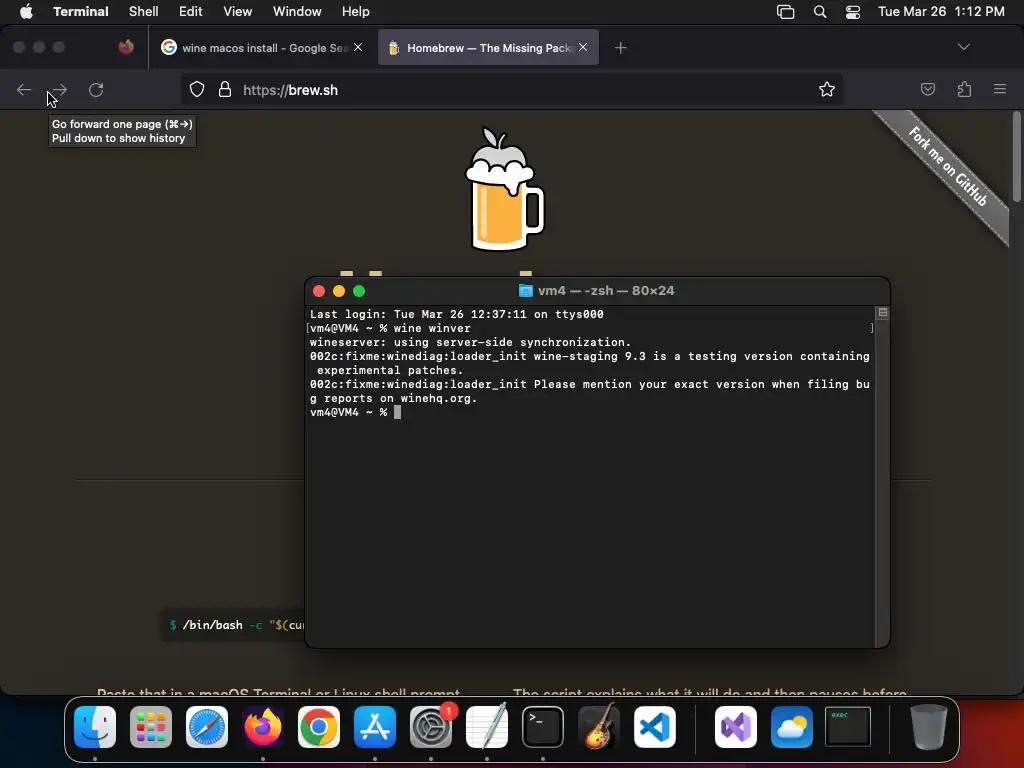Click the site security padlock icon
Screen dimensions: 1024x768
tap(225, 89)
